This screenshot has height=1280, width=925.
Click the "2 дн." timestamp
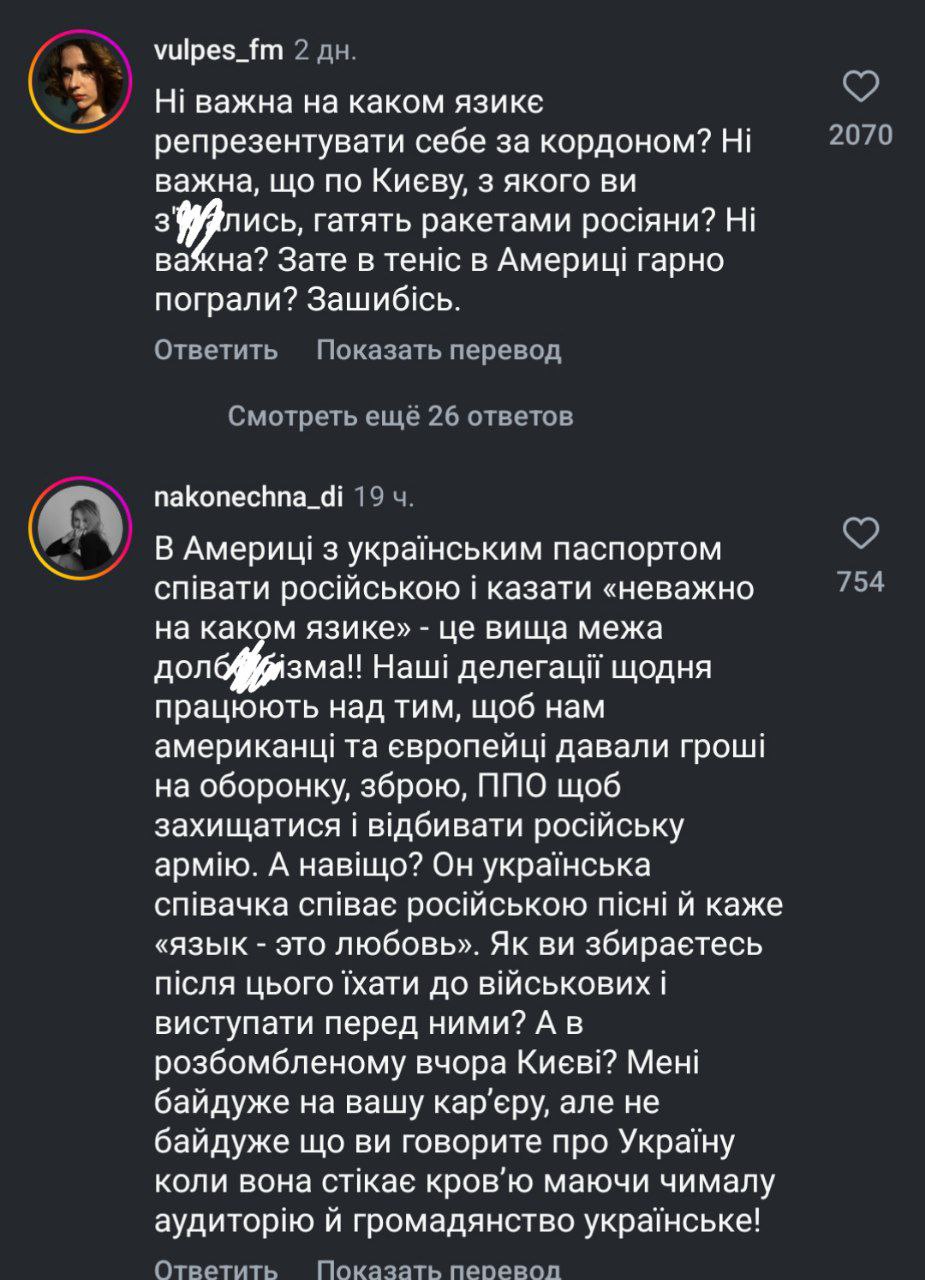[325, 51]
